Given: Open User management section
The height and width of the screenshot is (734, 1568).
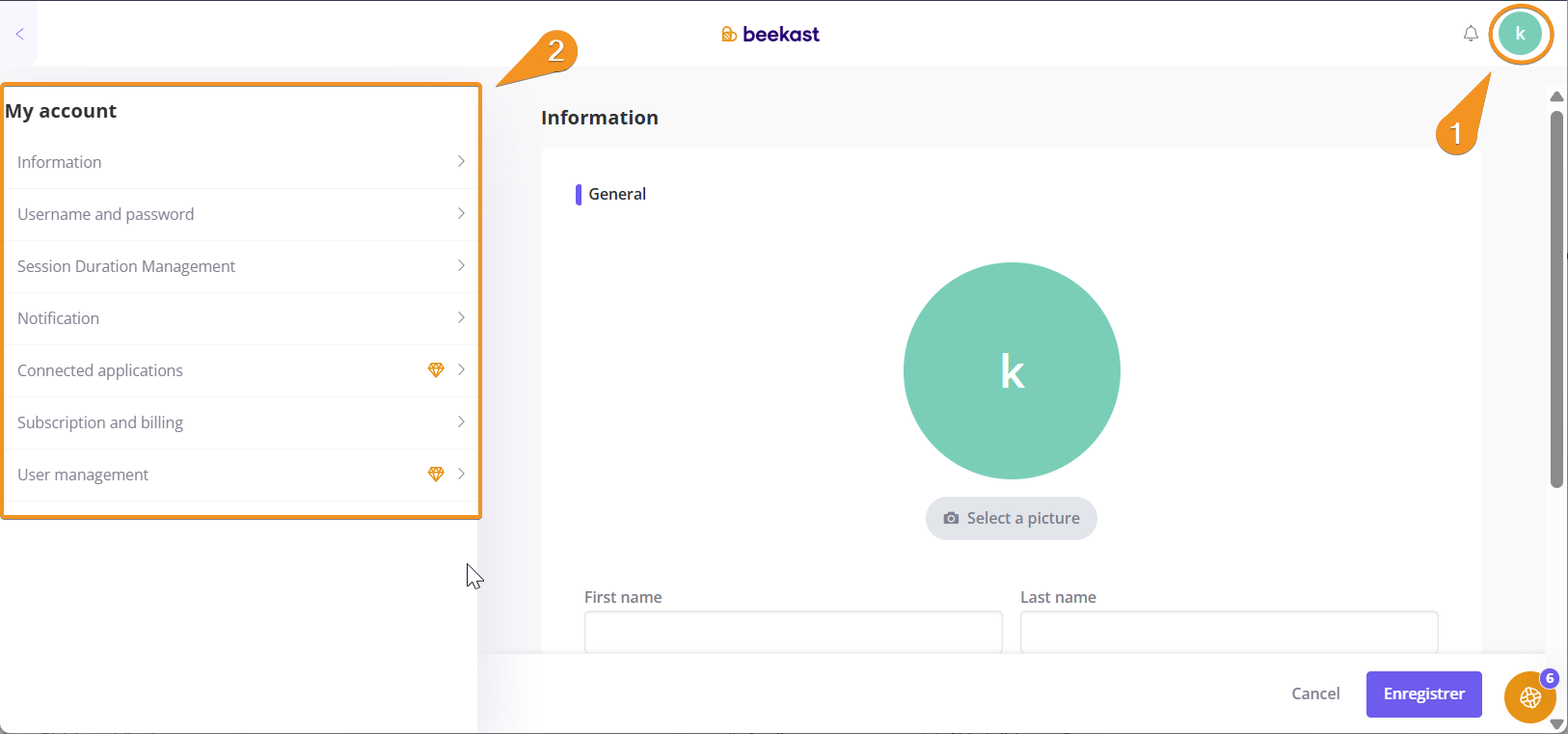Looking at the screenshot, I should coord(83,475).
